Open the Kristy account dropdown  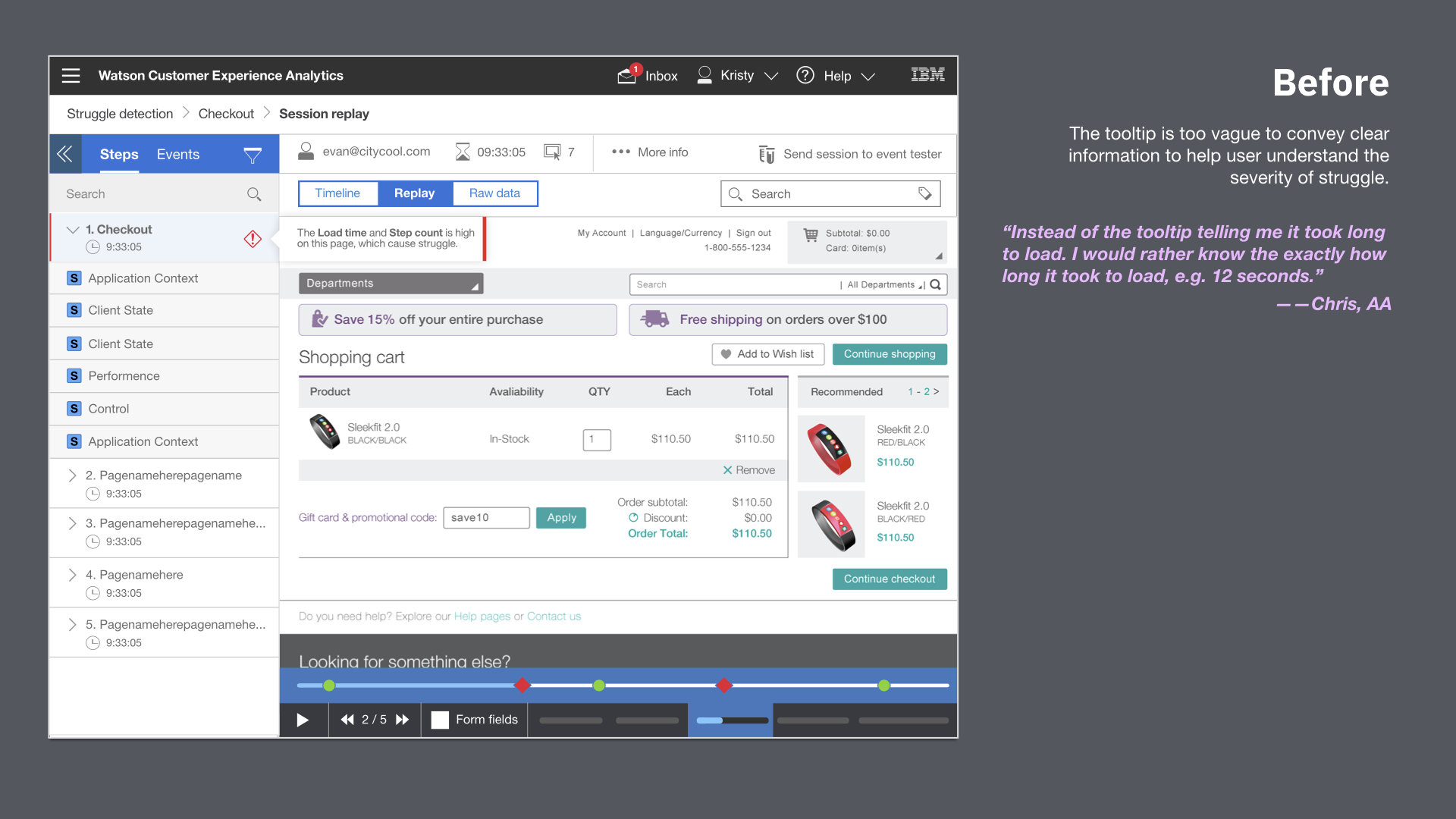click(771, 76)
